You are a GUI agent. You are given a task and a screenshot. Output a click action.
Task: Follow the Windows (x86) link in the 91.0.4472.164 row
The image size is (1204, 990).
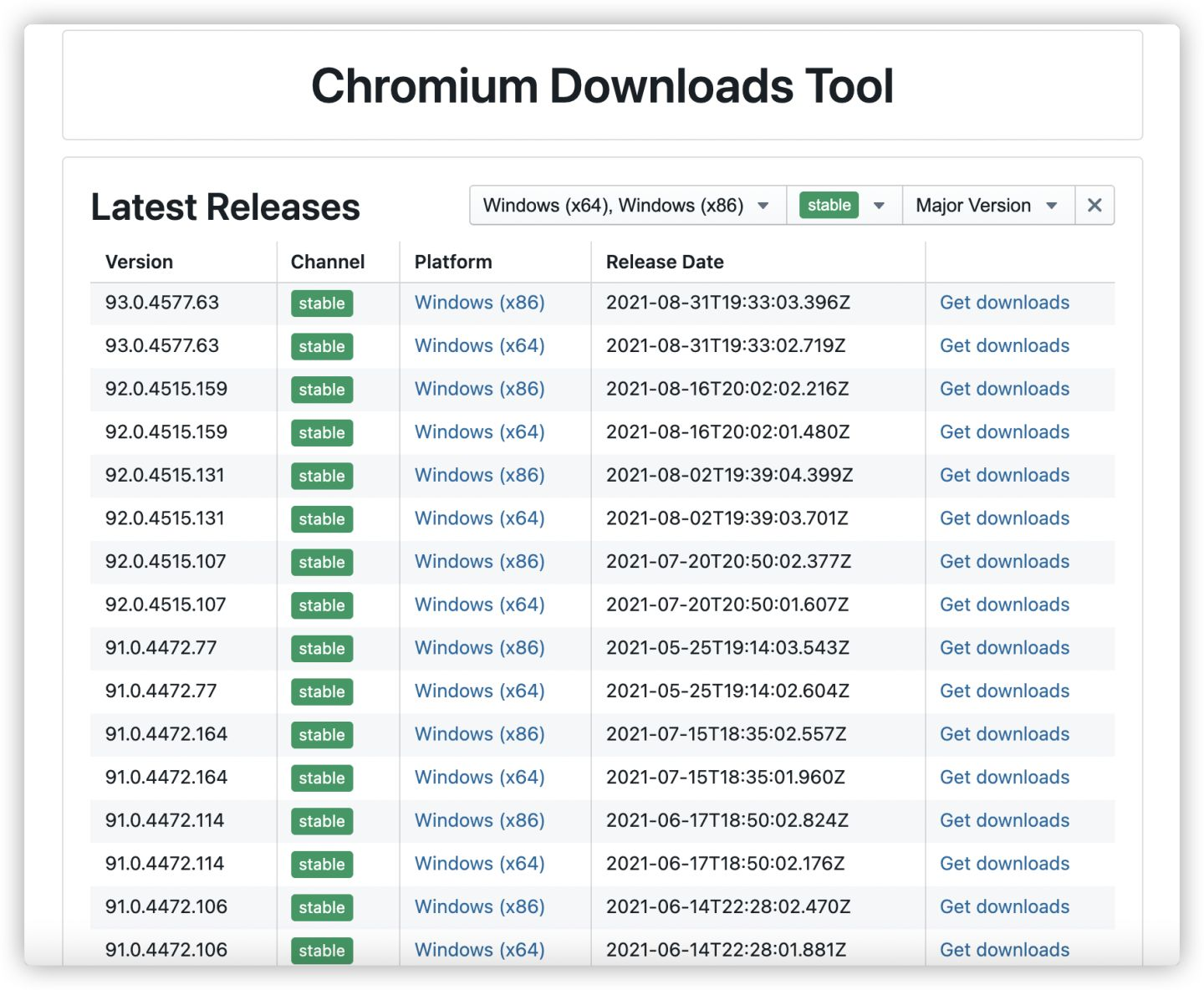[479, 734]
